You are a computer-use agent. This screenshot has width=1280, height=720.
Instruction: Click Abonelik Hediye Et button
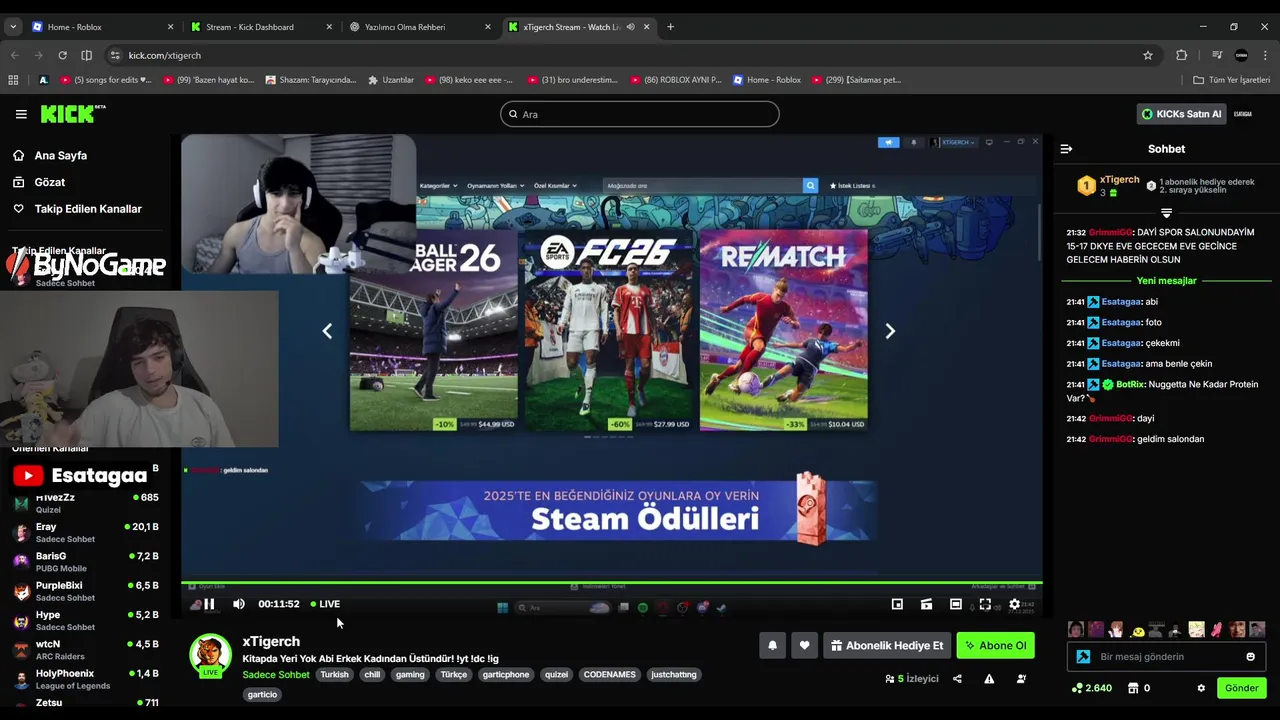tap(887, 646)
